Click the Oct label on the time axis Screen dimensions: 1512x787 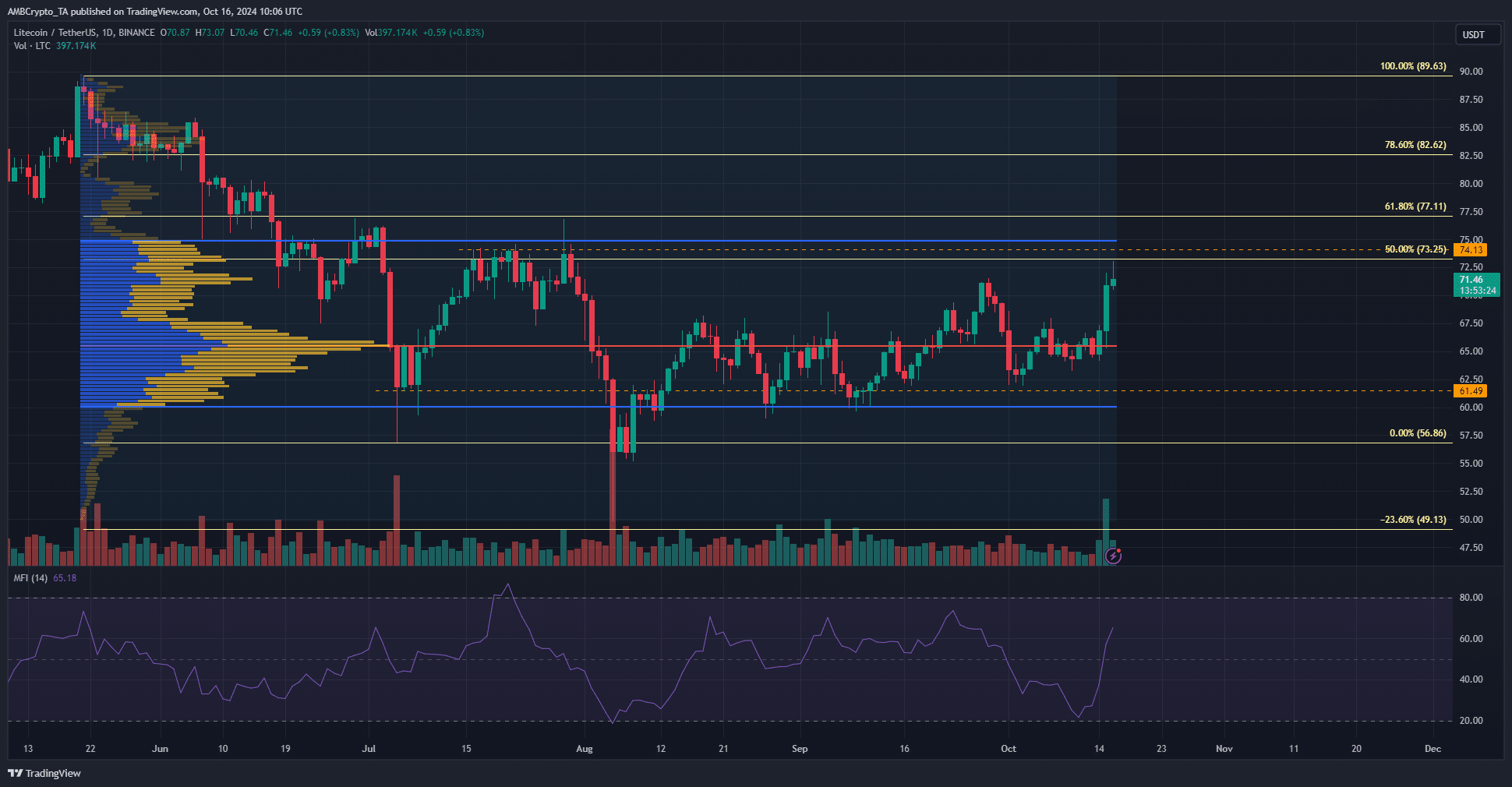tap(1009, 749)
